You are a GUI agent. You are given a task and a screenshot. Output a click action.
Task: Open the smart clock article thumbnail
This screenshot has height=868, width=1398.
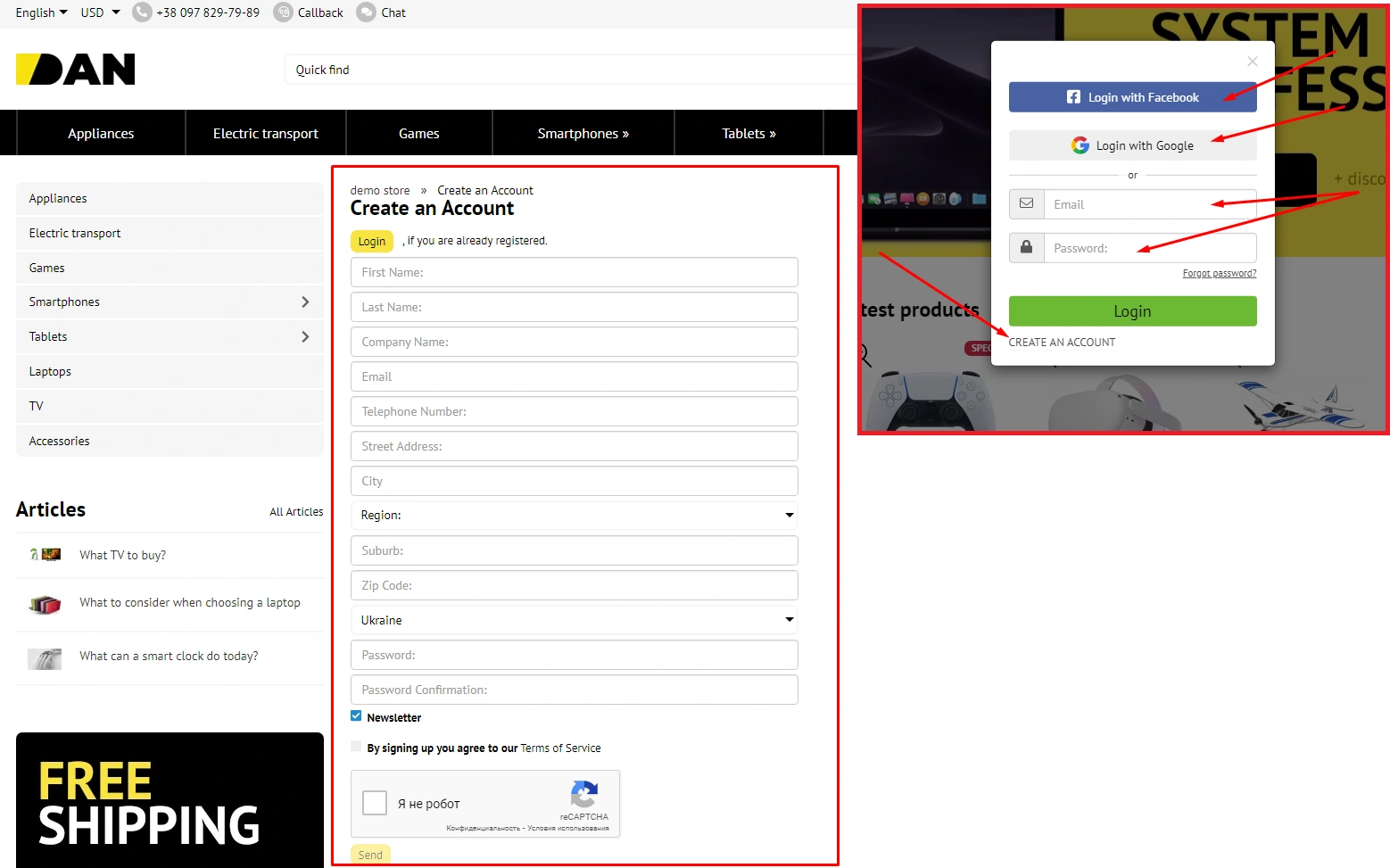pos(45,658)
